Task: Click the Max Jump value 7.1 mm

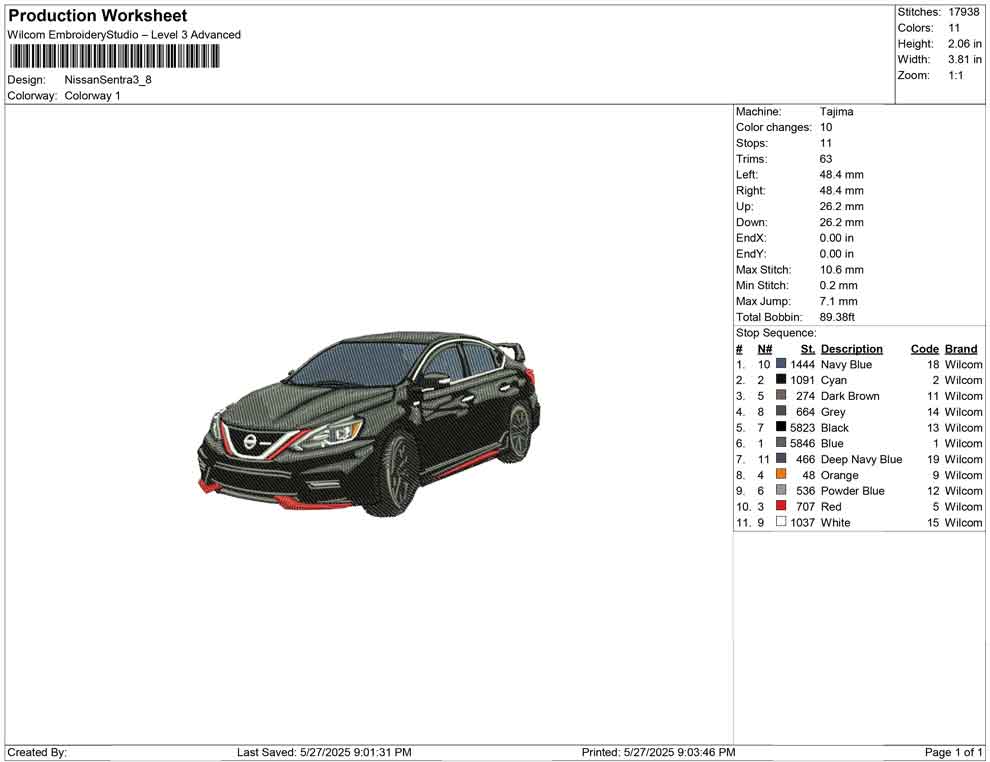Action: (838, 301)
